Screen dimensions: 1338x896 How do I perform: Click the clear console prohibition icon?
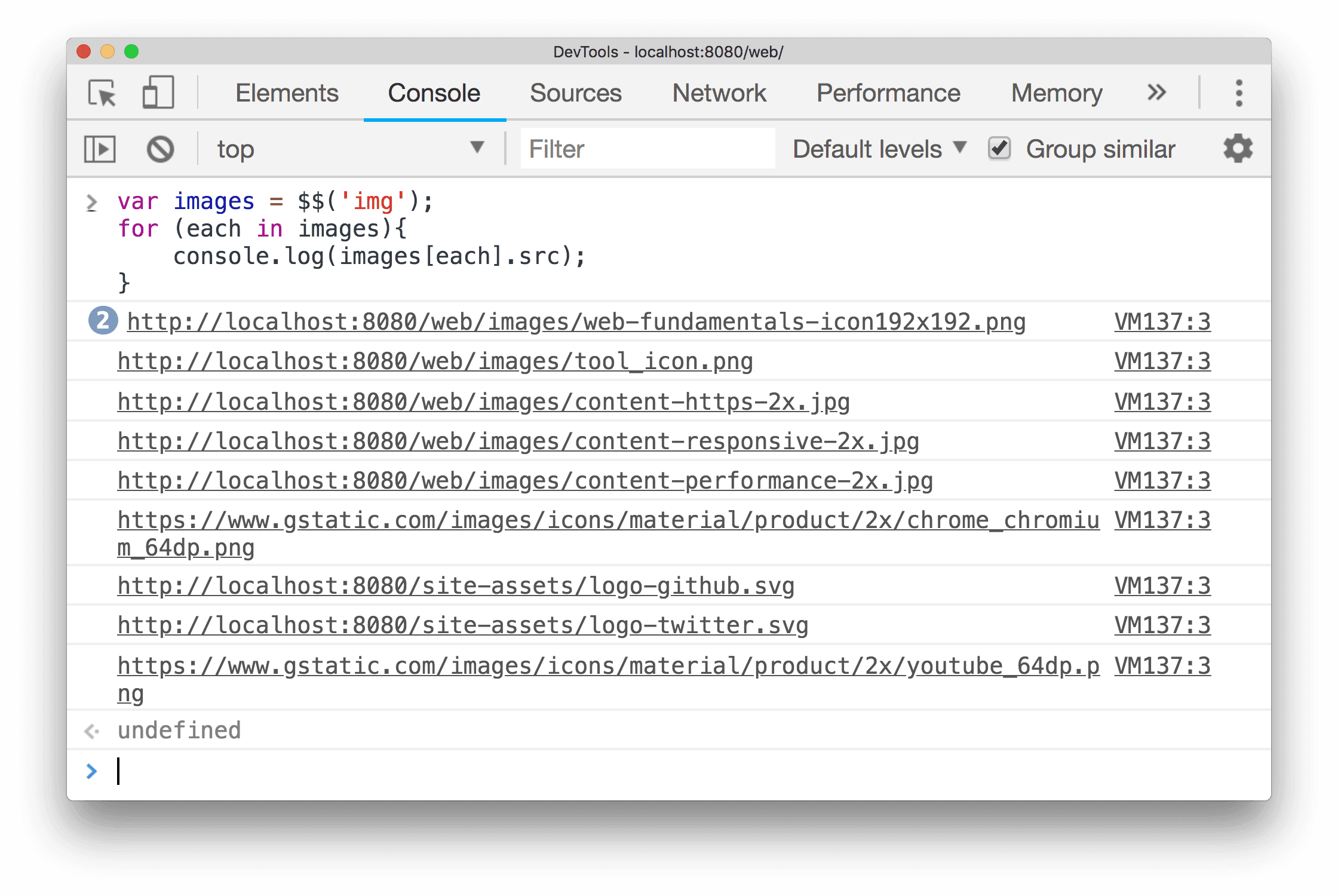tap(160, 149)
